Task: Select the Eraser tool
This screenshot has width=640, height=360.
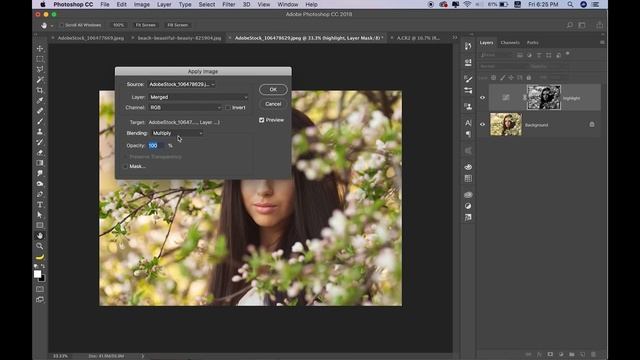Action: click(40, 153)
